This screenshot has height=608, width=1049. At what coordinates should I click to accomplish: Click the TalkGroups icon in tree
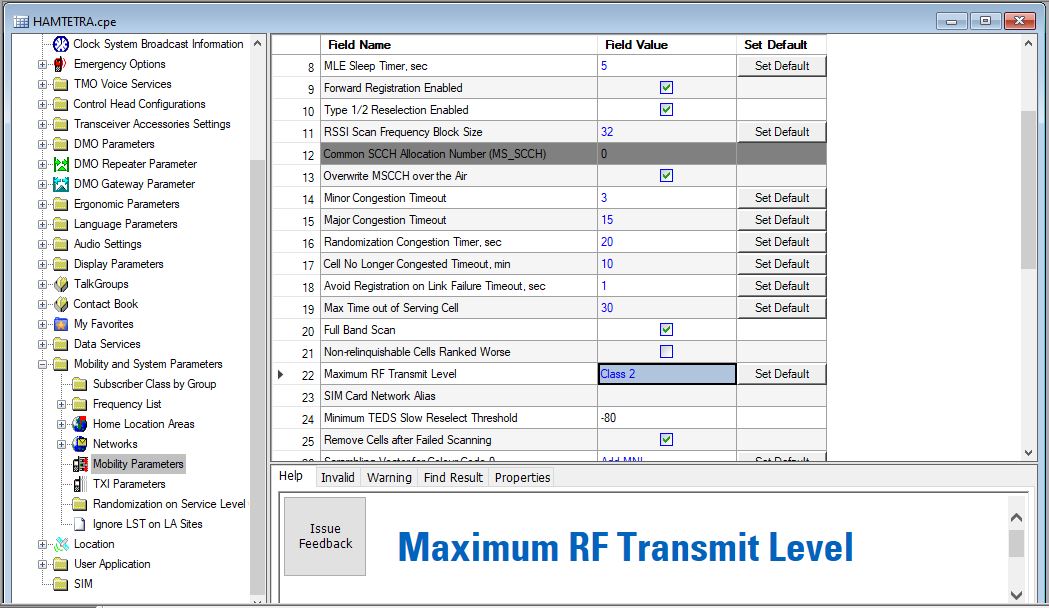point(60,284)
